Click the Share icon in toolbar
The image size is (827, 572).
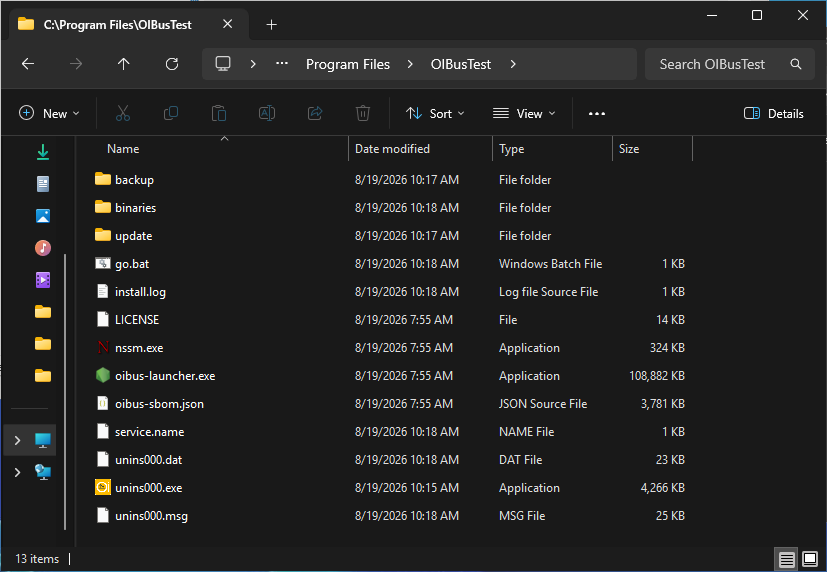[x=315, y=113]
